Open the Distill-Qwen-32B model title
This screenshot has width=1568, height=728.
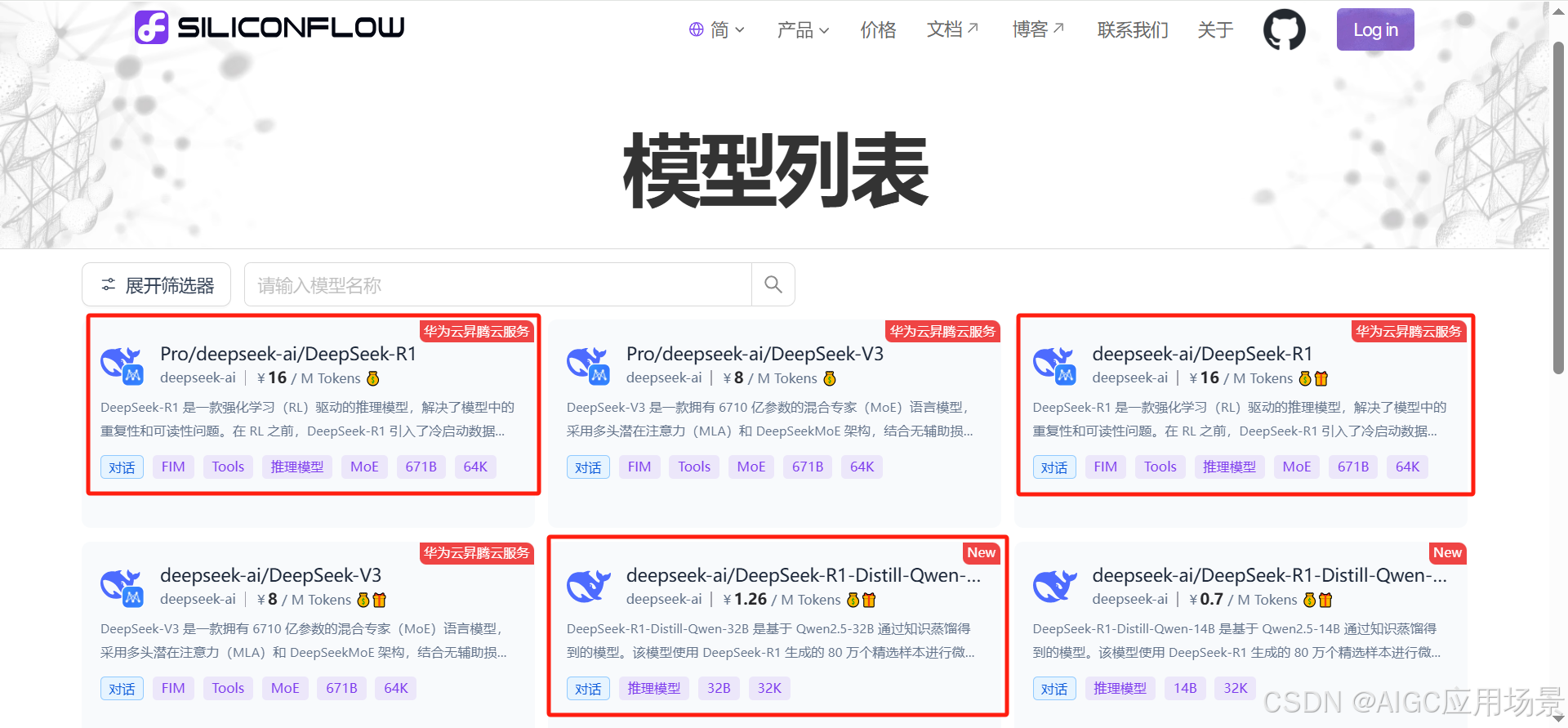(804, 575)
